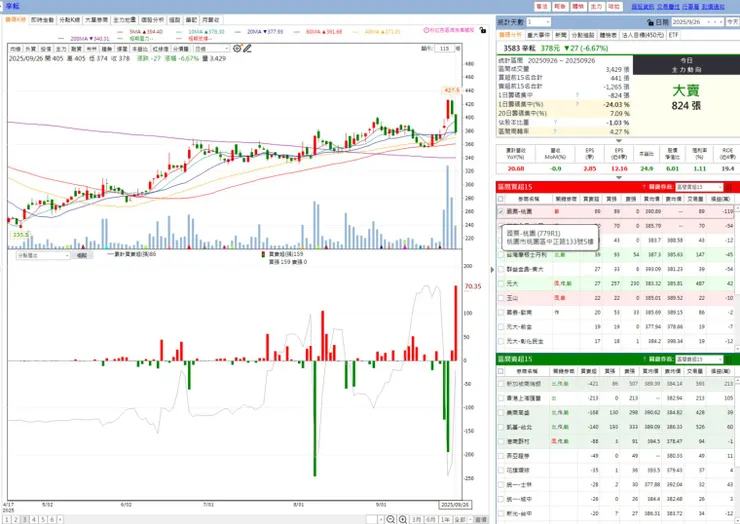
Task: Click the 融資 indicator button
Action: (x=76, y=49)
